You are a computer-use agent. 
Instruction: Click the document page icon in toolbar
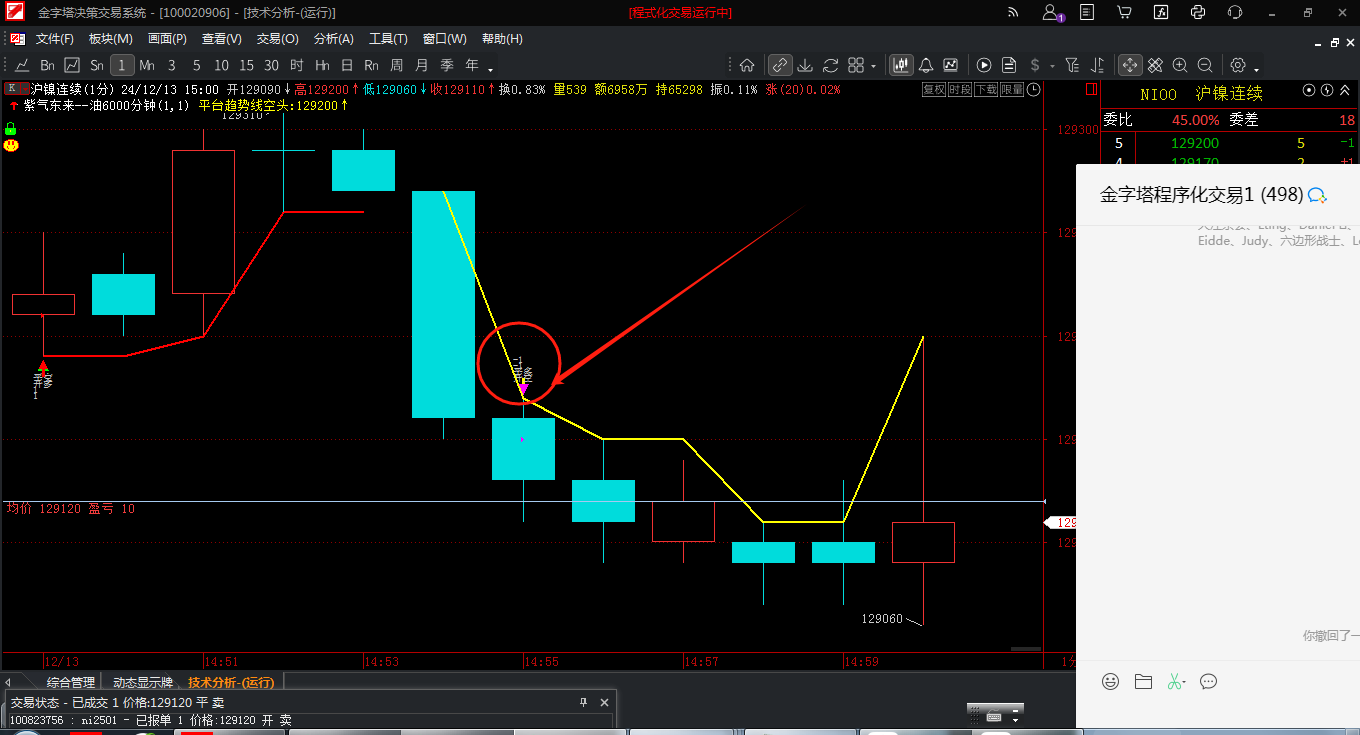point(1009,65)
